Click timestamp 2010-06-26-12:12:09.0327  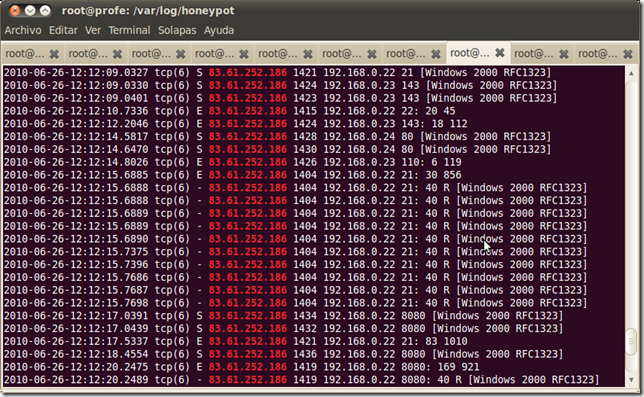(x=76, y=73)
